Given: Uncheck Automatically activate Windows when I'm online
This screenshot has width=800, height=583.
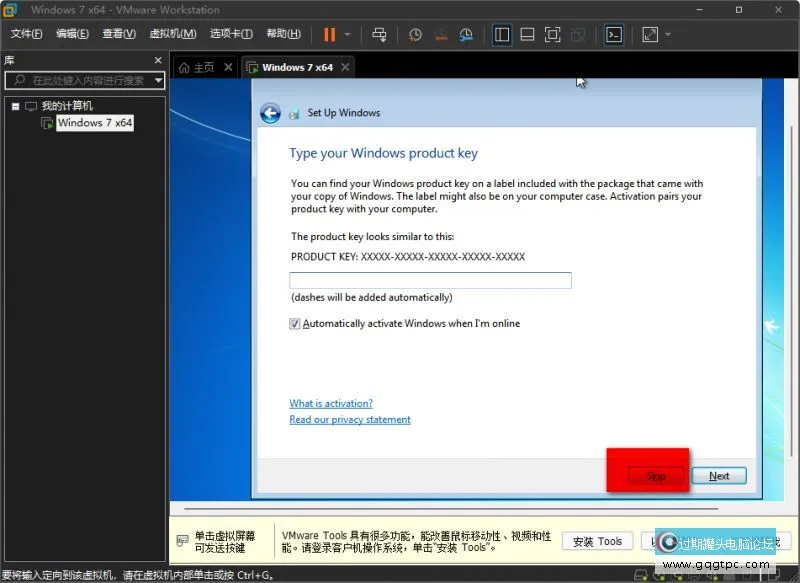Looking at the screenshot, I should click(x=294, y=324).
